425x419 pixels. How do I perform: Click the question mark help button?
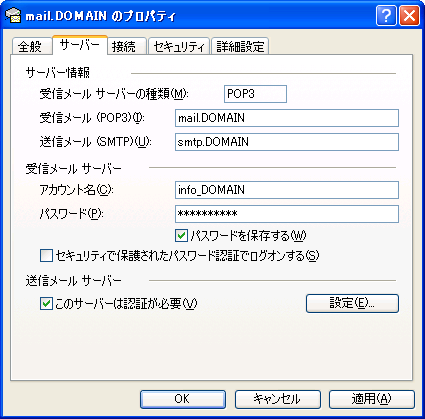pos(386,16)
